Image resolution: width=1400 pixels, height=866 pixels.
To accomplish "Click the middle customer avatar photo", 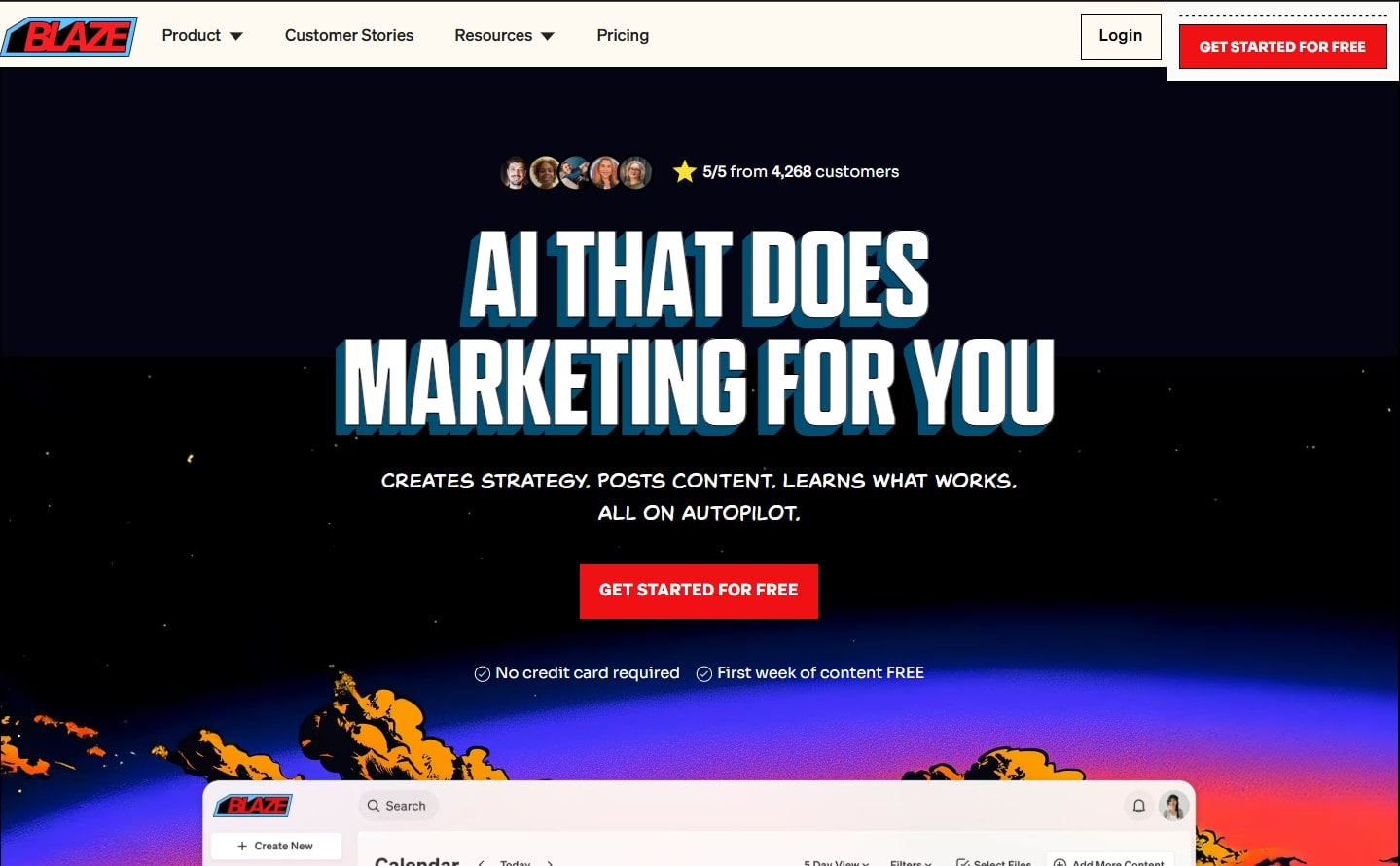I will pos(575,173).
